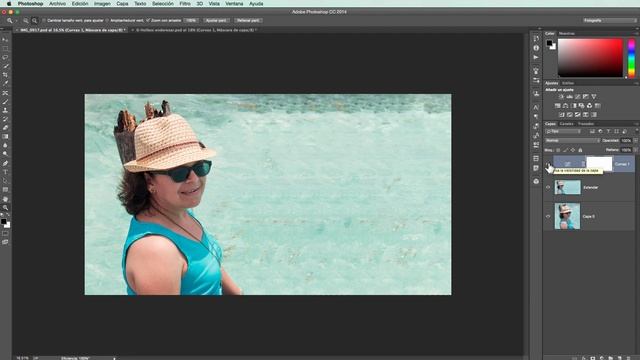
Task: Switch to the Canales tab
Action: tap(567, 124)
